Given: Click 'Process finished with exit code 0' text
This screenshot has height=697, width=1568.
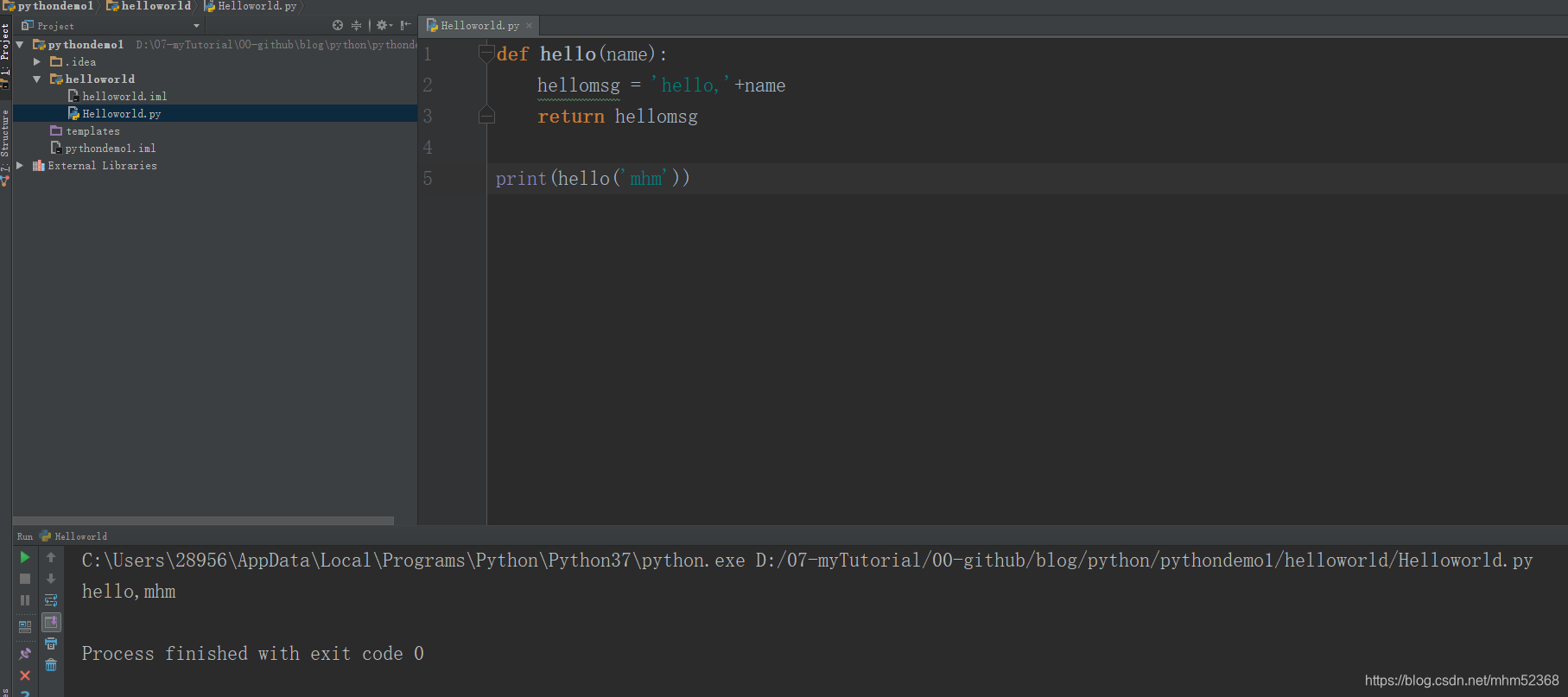Looking at the screenshot, I should click(x=253, y=654).
